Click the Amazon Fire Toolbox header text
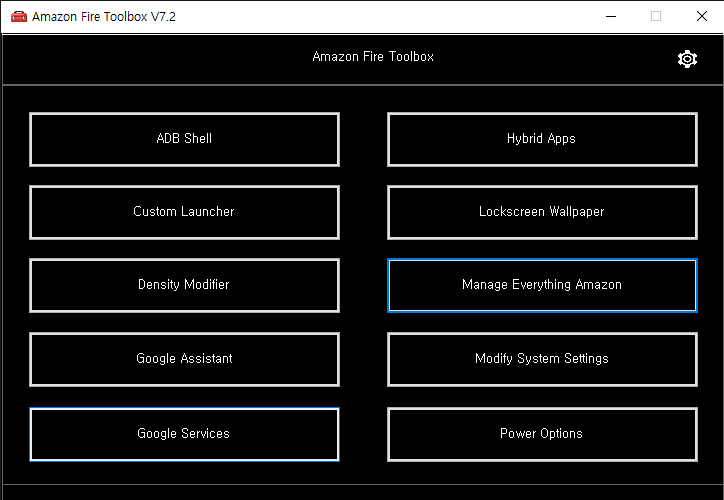Image resolution: width=724 pixels, height=500 pixels. [x=373, y=57]
